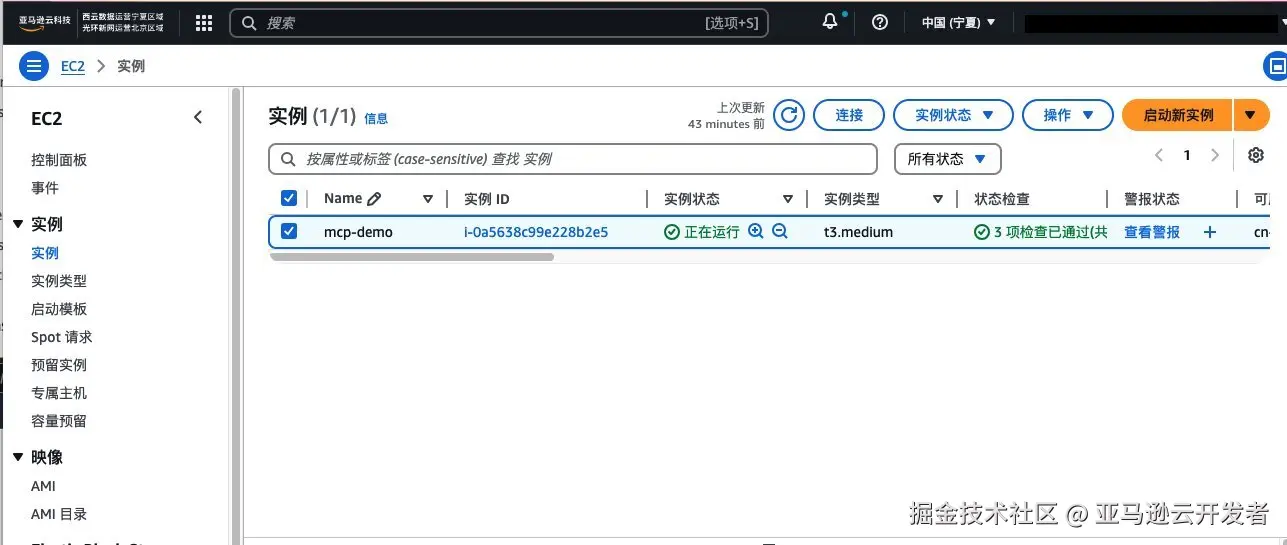Open the help question mark icon
1287x545 pixels.
tap(880, 22)
